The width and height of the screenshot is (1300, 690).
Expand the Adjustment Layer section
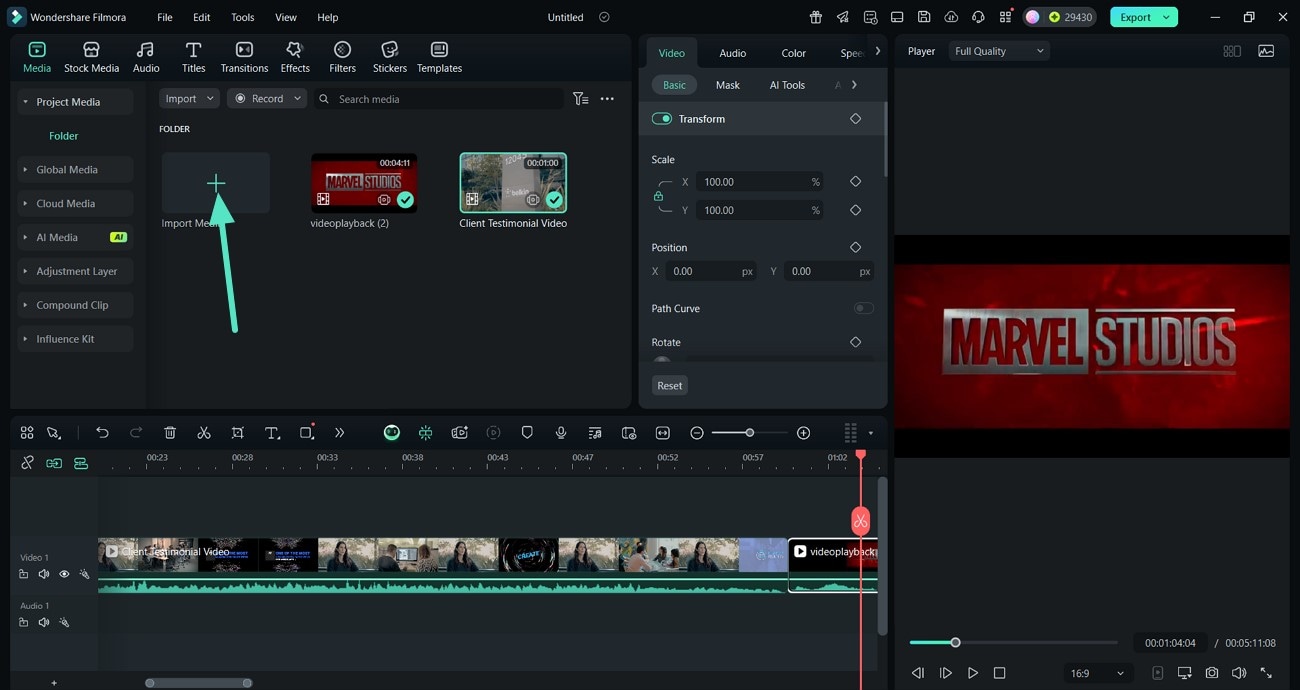click(x=74, y=271)
